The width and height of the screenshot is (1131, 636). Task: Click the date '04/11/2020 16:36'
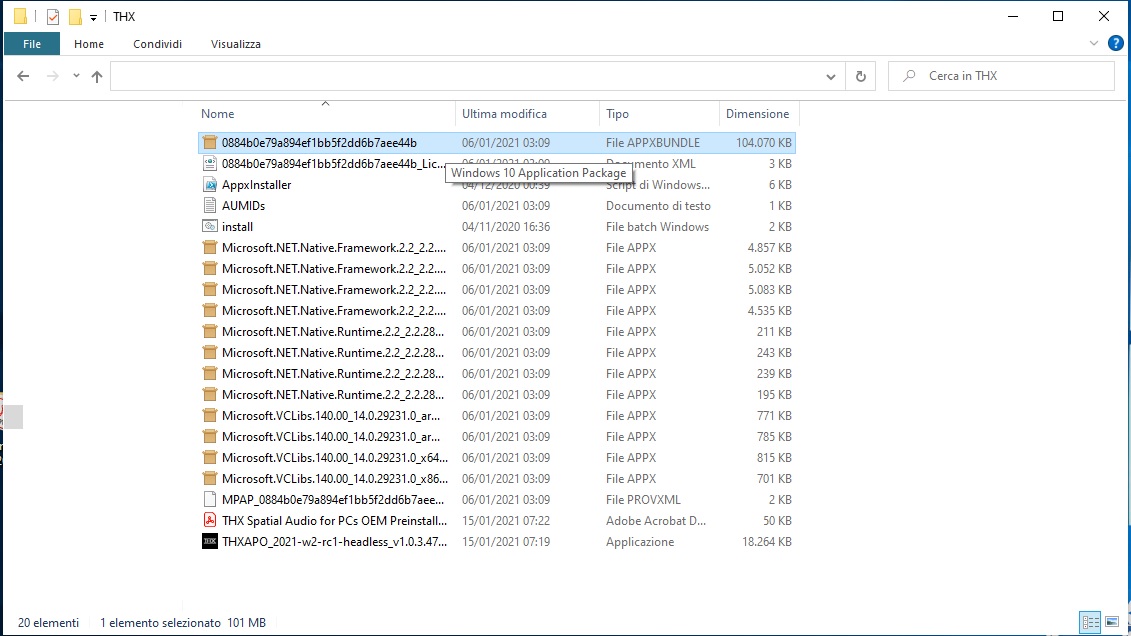click(506, 226)
